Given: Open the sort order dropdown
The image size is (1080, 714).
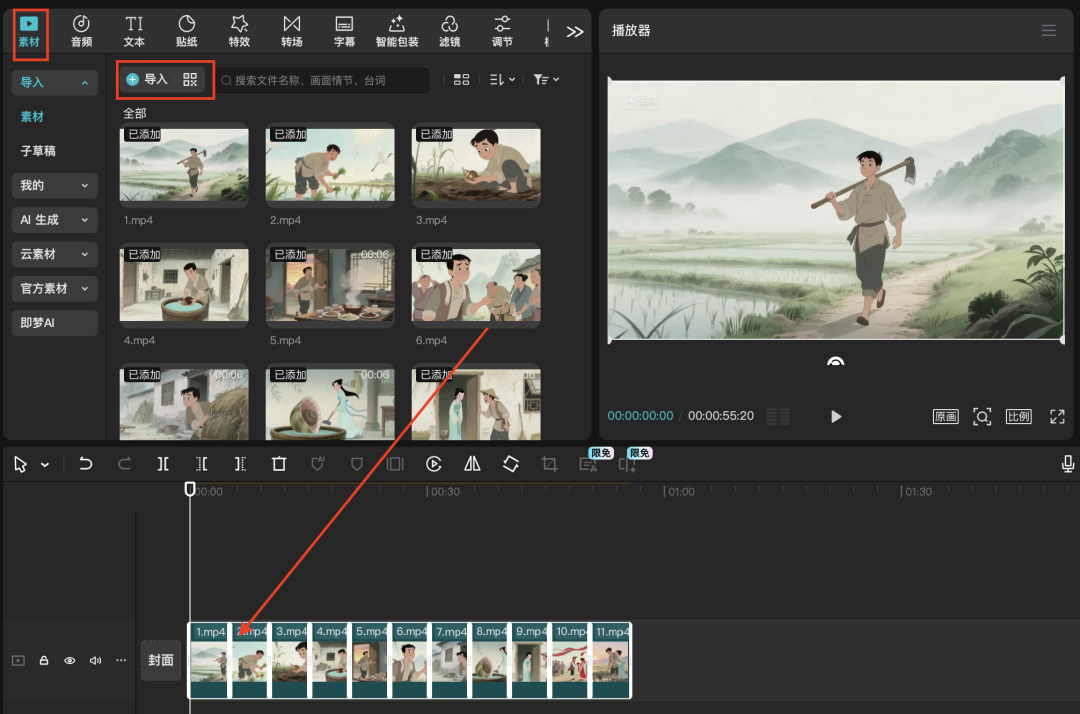Looking at the screenshot, I should [502, 79].
